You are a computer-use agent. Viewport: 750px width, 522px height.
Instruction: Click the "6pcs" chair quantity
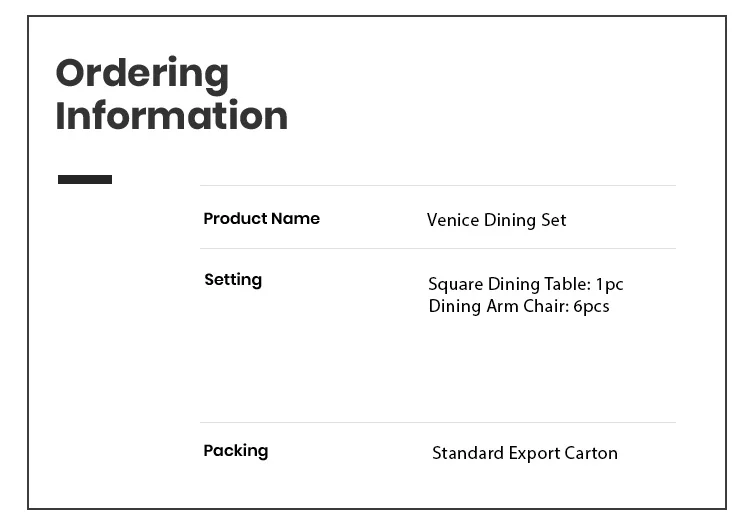point(591,306)
